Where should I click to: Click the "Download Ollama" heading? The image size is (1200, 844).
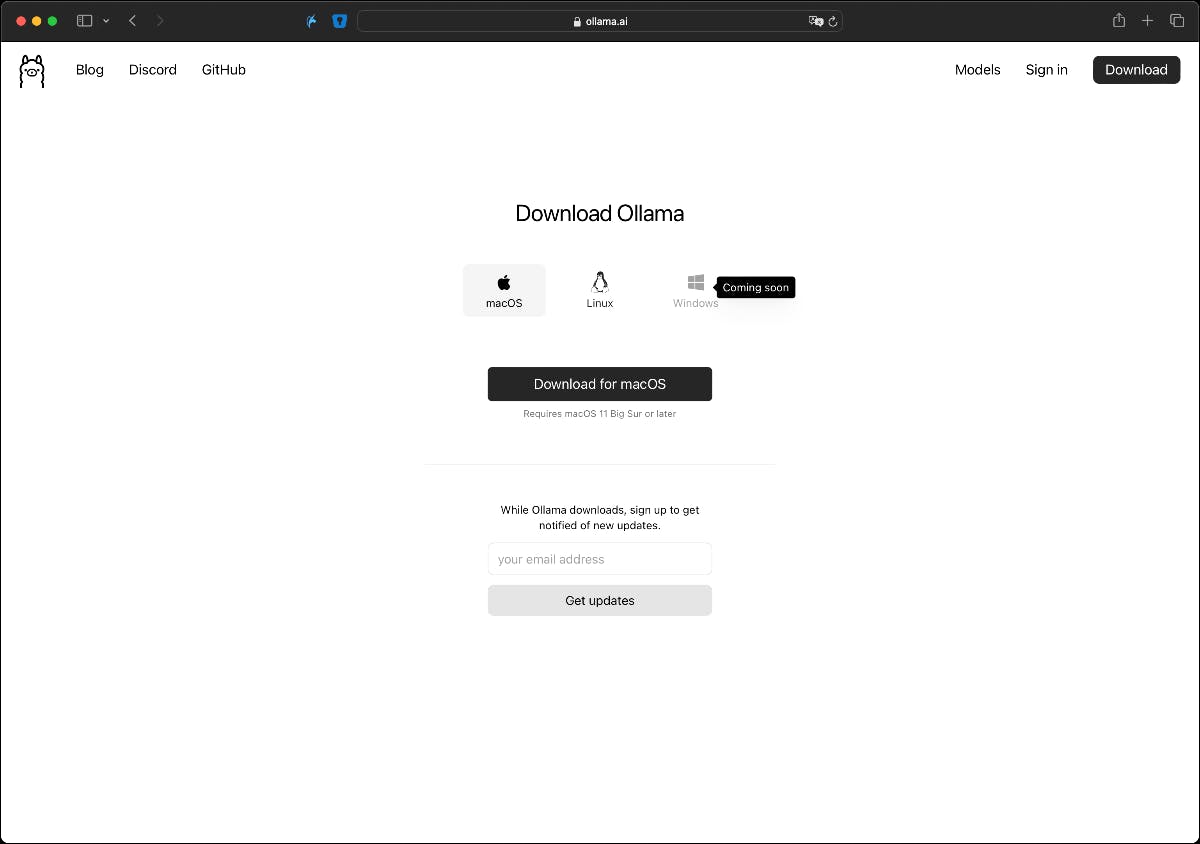coord(600,213)
